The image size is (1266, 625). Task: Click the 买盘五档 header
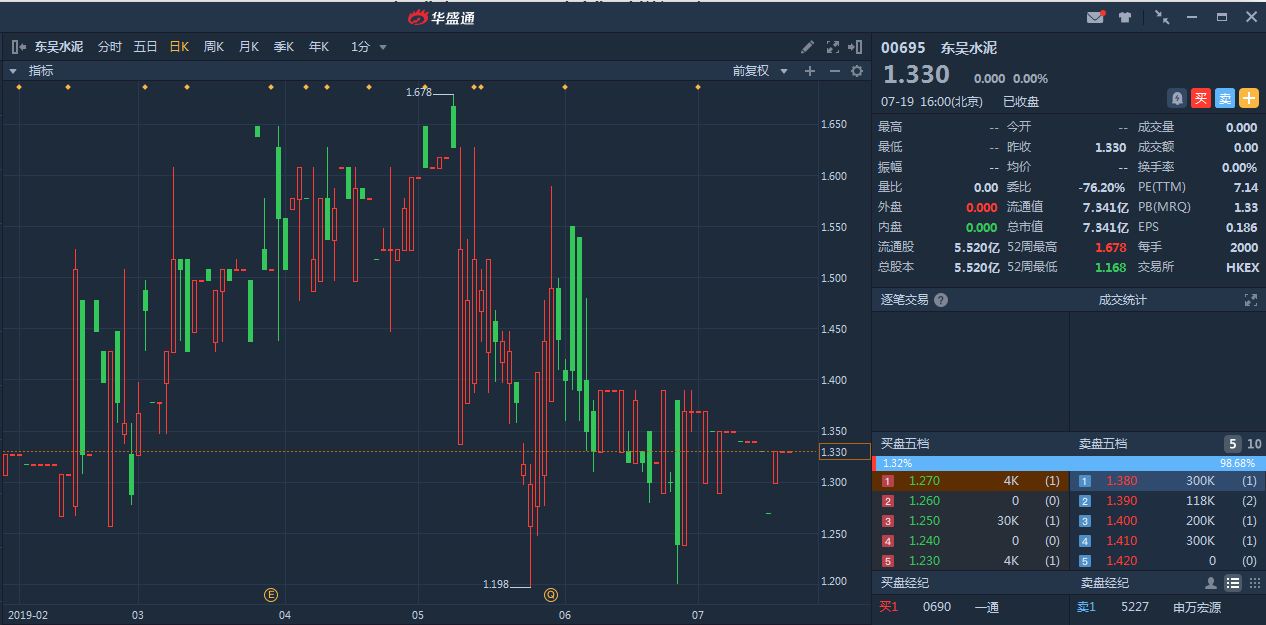coord(904,444)
